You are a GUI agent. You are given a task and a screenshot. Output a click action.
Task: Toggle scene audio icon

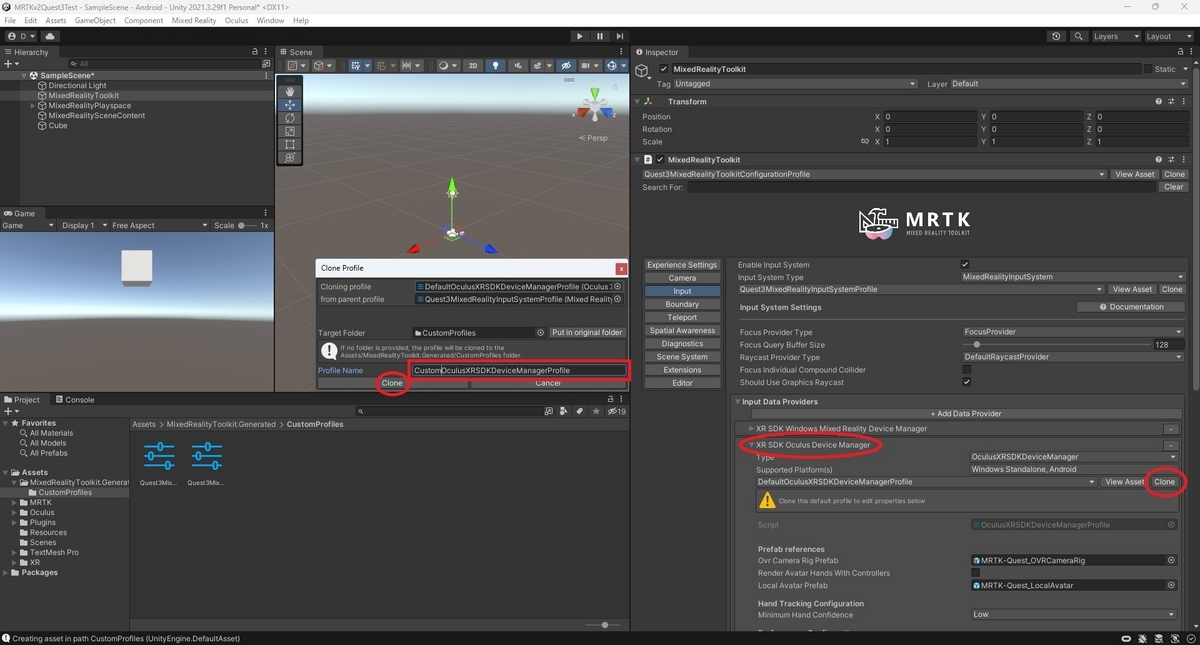pyautogui.click(x=516, y=65)
